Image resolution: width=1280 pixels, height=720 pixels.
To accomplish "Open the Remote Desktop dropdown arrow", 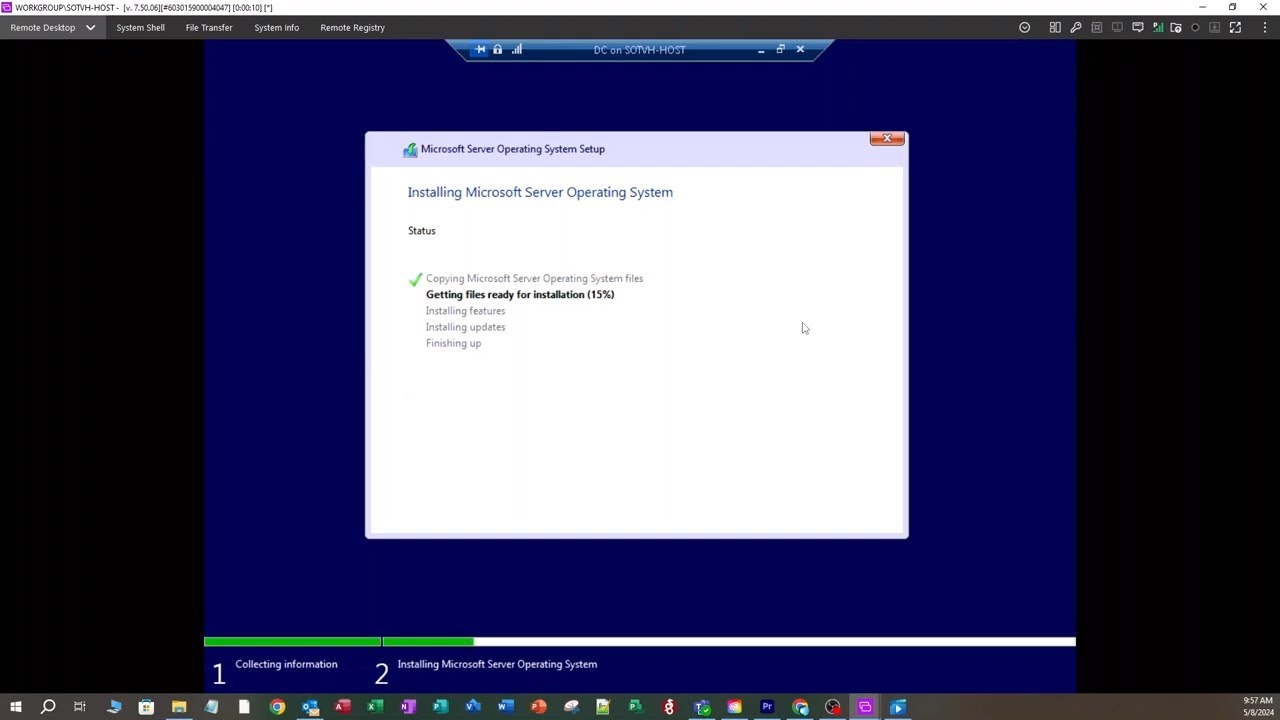I will click(x=90, y=28).
